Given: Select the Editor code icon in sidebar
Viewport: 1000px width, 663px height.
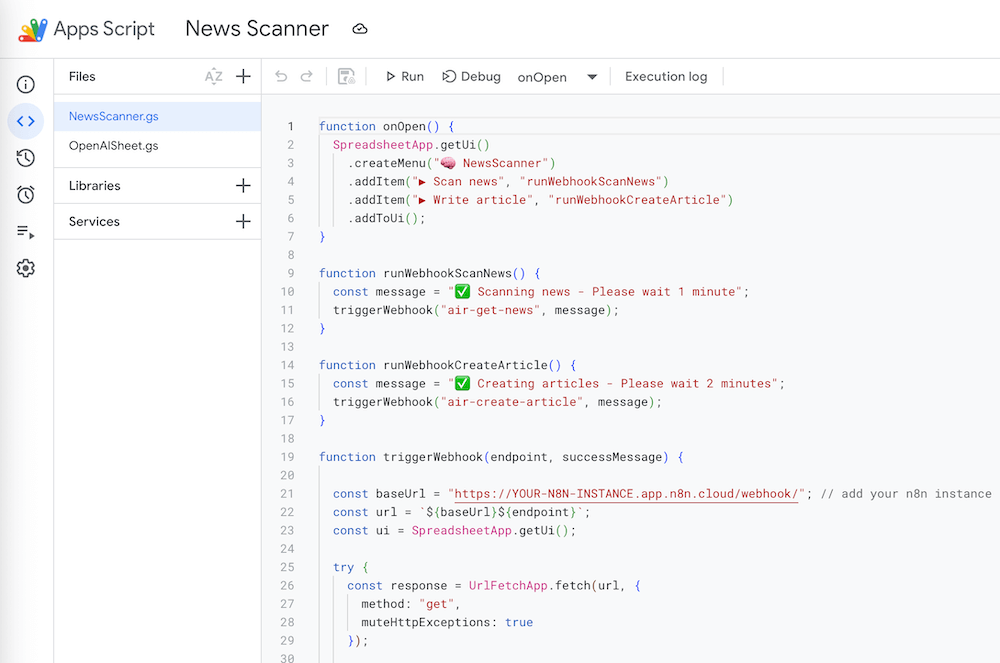Looking at the screenshot, I should point(26,121).
